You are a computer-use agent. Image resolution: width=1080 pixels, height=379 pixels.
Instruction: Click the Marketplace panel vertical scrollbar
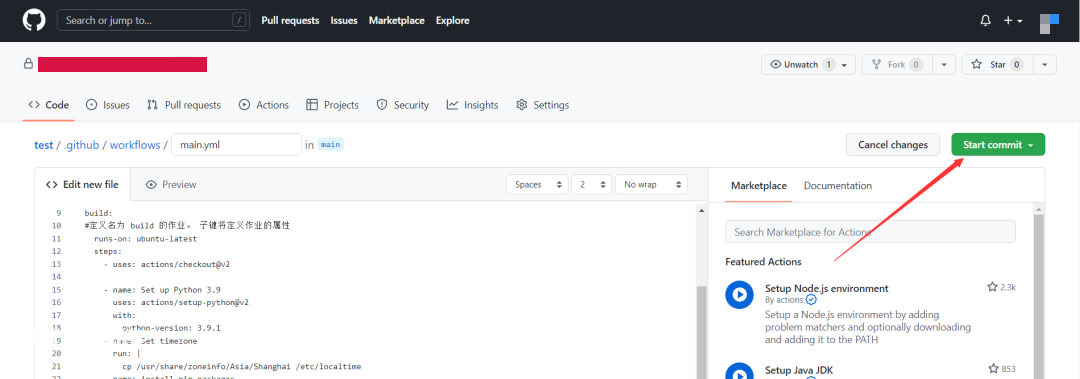click(1039, 296)
